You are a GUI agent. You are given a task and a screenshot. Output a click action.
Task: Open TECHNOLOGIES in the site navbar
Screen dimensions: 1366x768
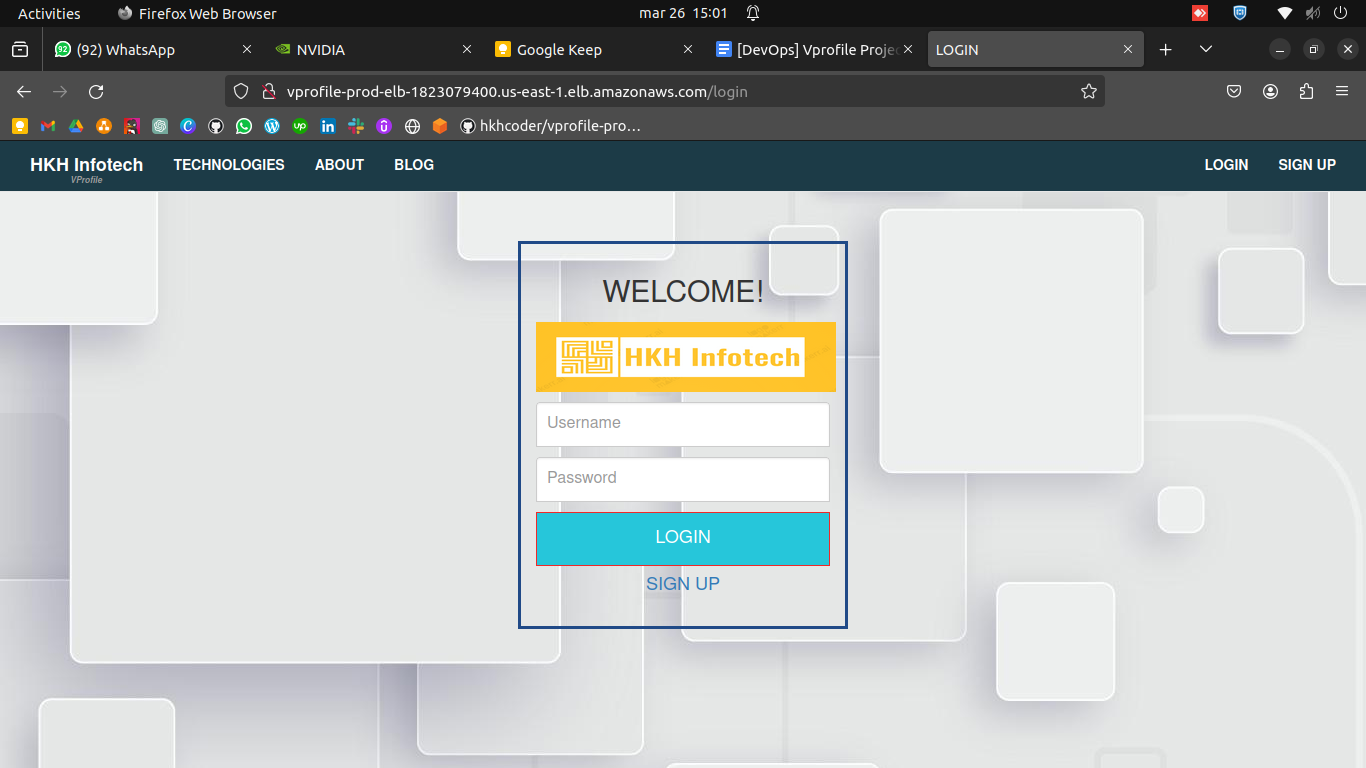(x=229, y=165)
